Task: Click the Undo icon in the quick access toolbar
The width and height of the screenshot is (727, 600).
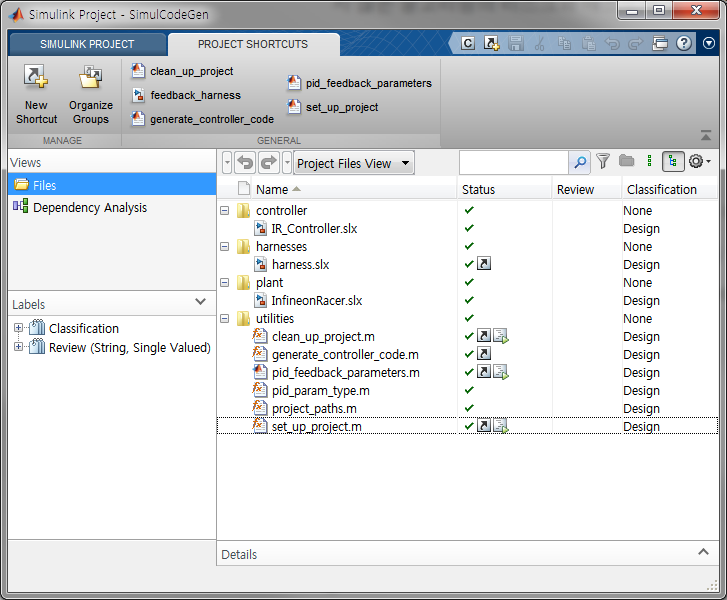Action: (612, 44)
